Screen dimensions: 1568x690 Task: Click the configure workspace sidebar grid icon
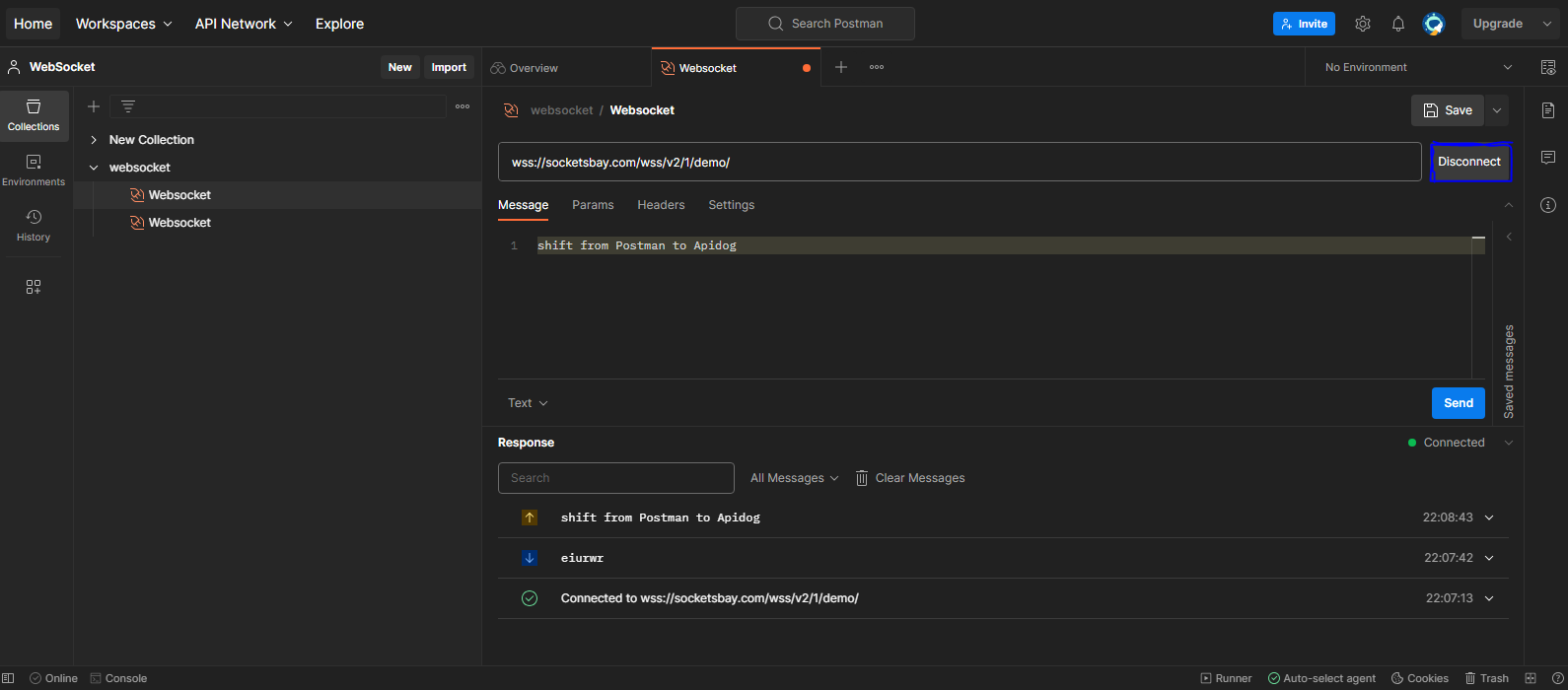pyautogui.click(x=34, y=287)
